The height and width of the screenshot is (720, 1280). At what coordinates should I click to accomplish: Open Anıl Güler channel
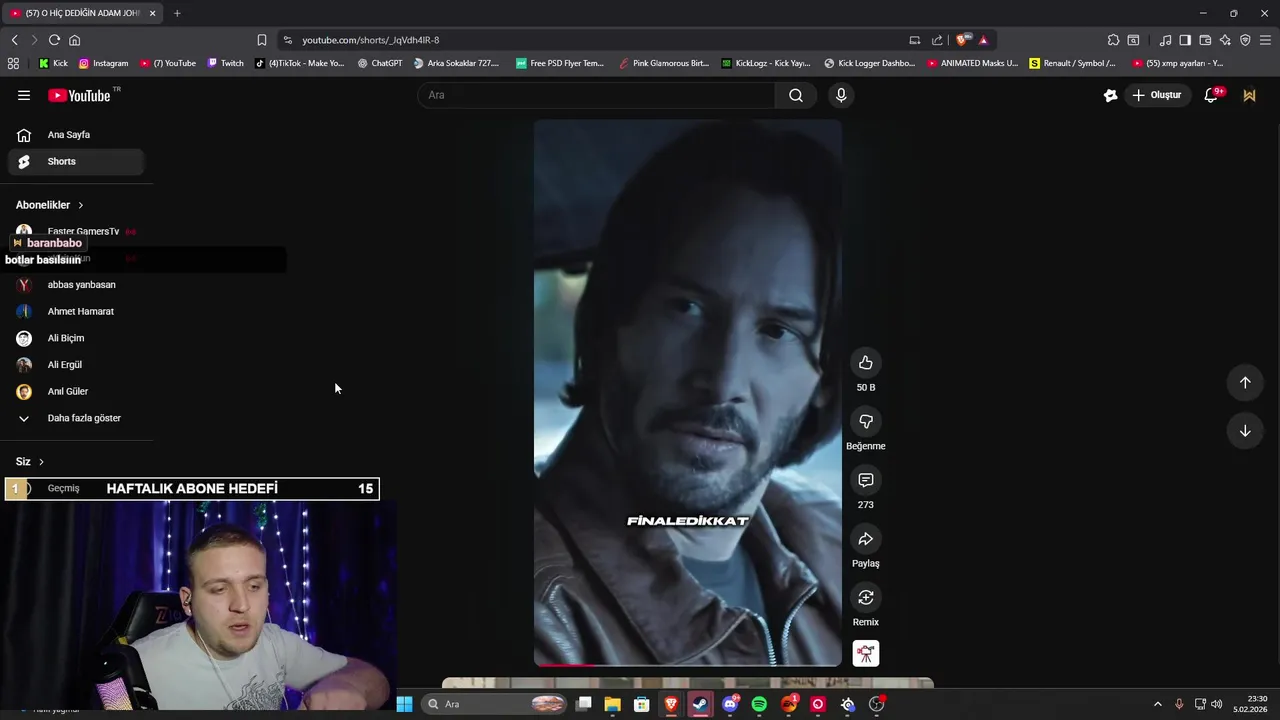coord(76,391)
